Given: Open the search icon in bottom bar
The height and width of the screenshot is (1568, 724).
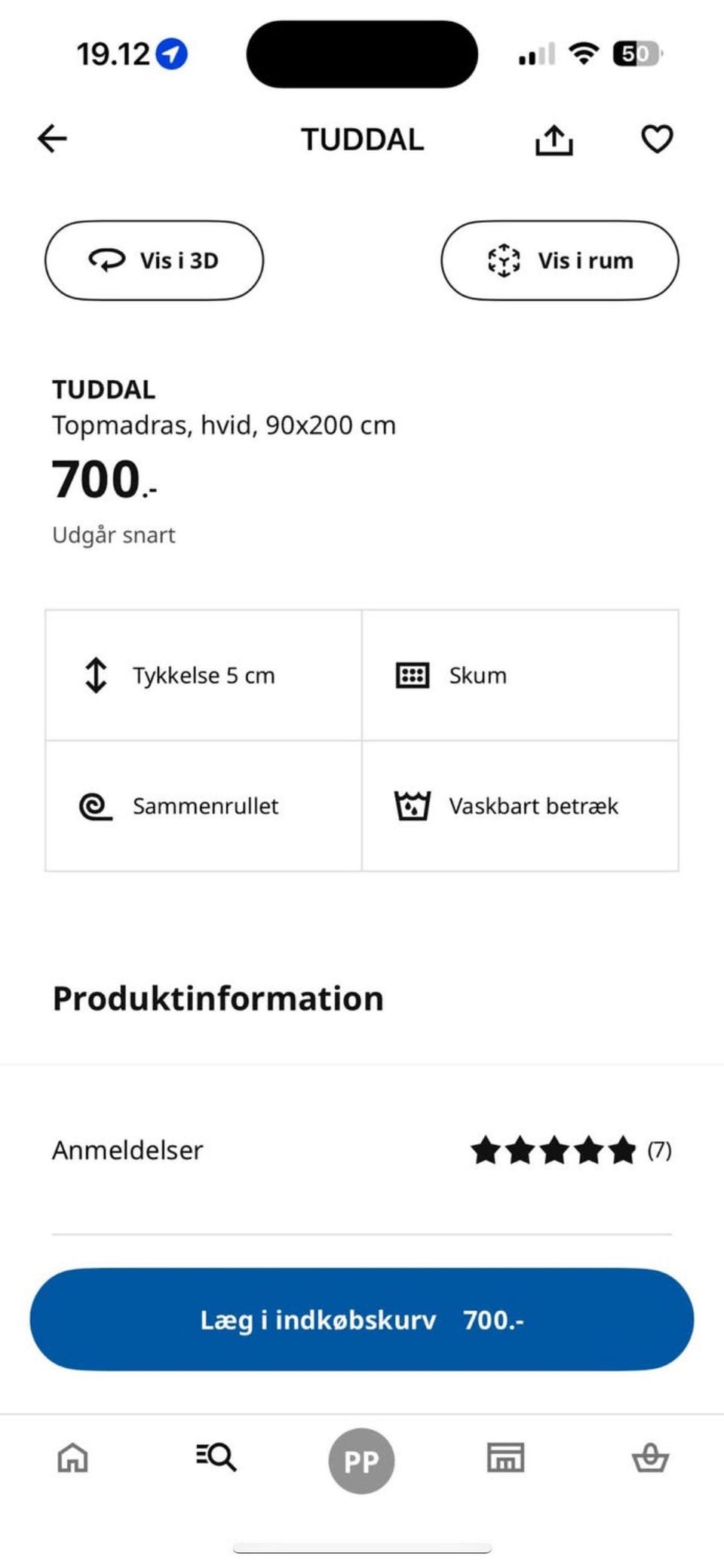Looking at the screenshot, I should click(216, 1456).
